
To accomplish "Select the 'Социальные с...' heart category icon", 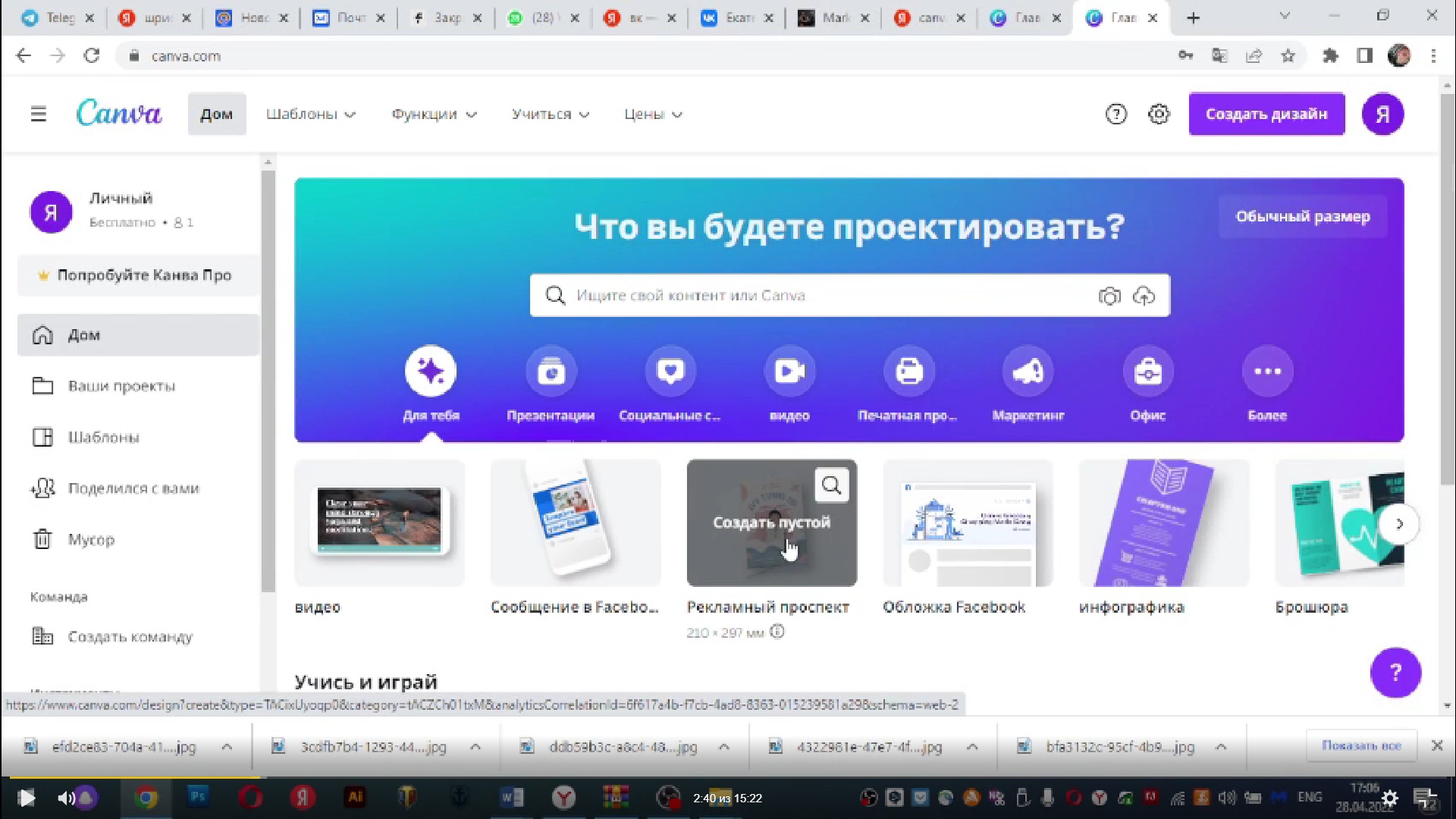I will click(670, 372).
